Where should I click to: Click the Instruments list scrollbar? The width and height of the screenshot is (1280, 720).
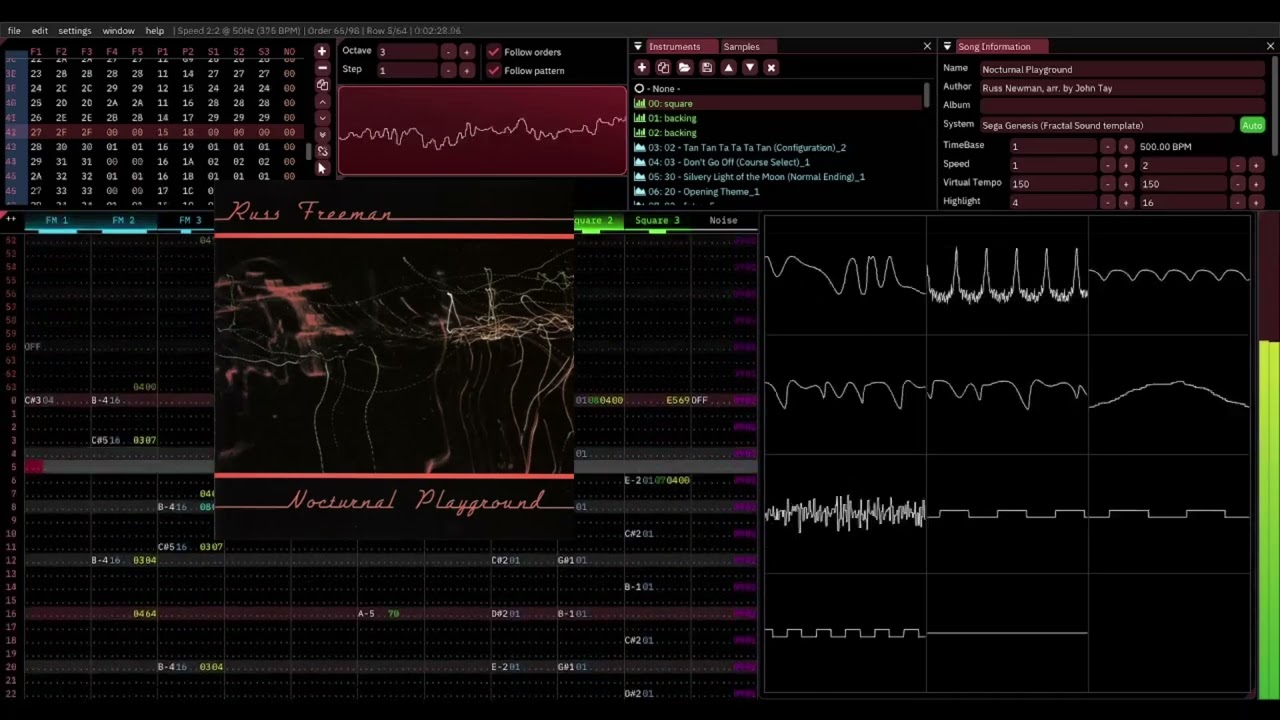[927, 96]
